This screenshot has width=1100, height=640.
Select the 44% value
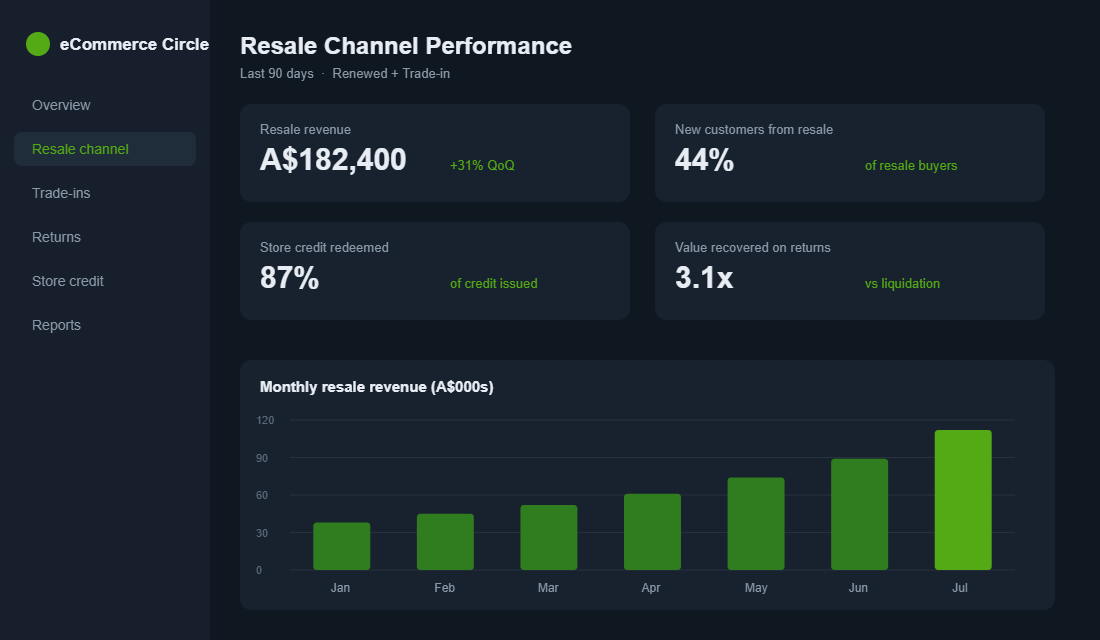pos(704,160)
